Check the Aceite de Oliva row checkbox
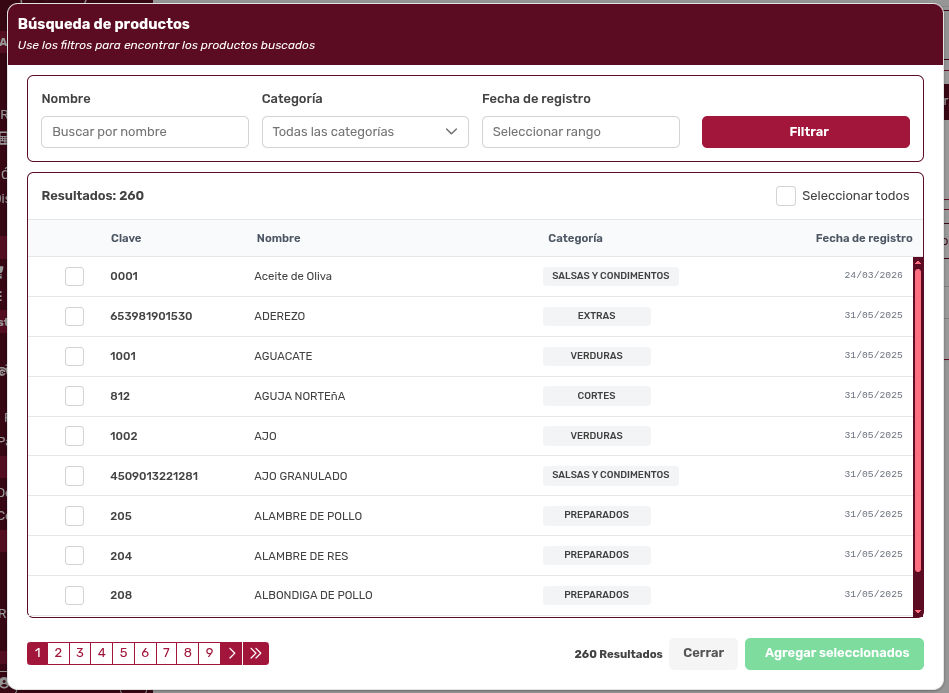 click(74, 276)
